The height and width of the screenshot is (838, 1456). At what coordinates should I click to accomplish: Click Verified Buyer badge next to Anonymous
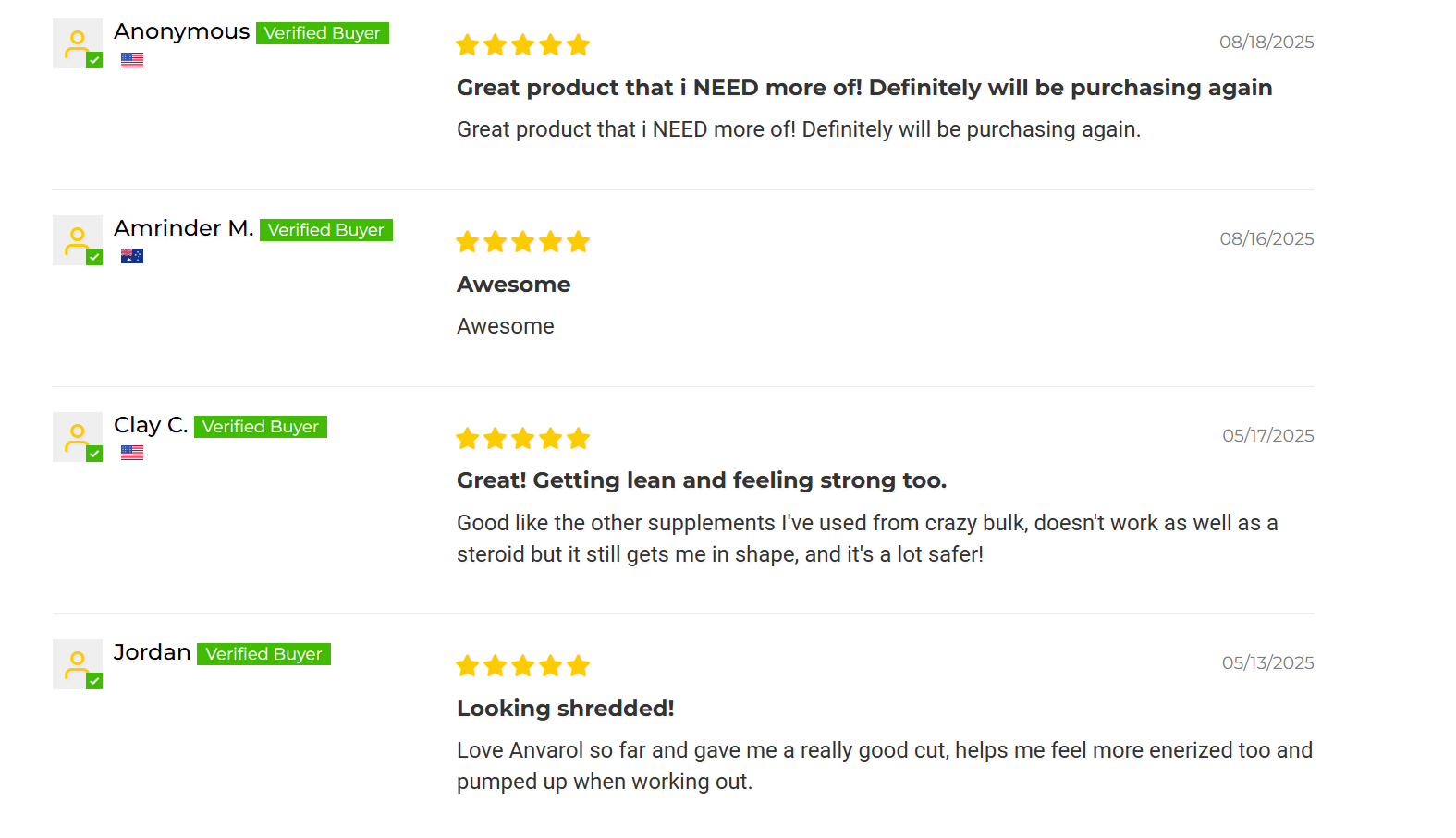click(322, 33)
